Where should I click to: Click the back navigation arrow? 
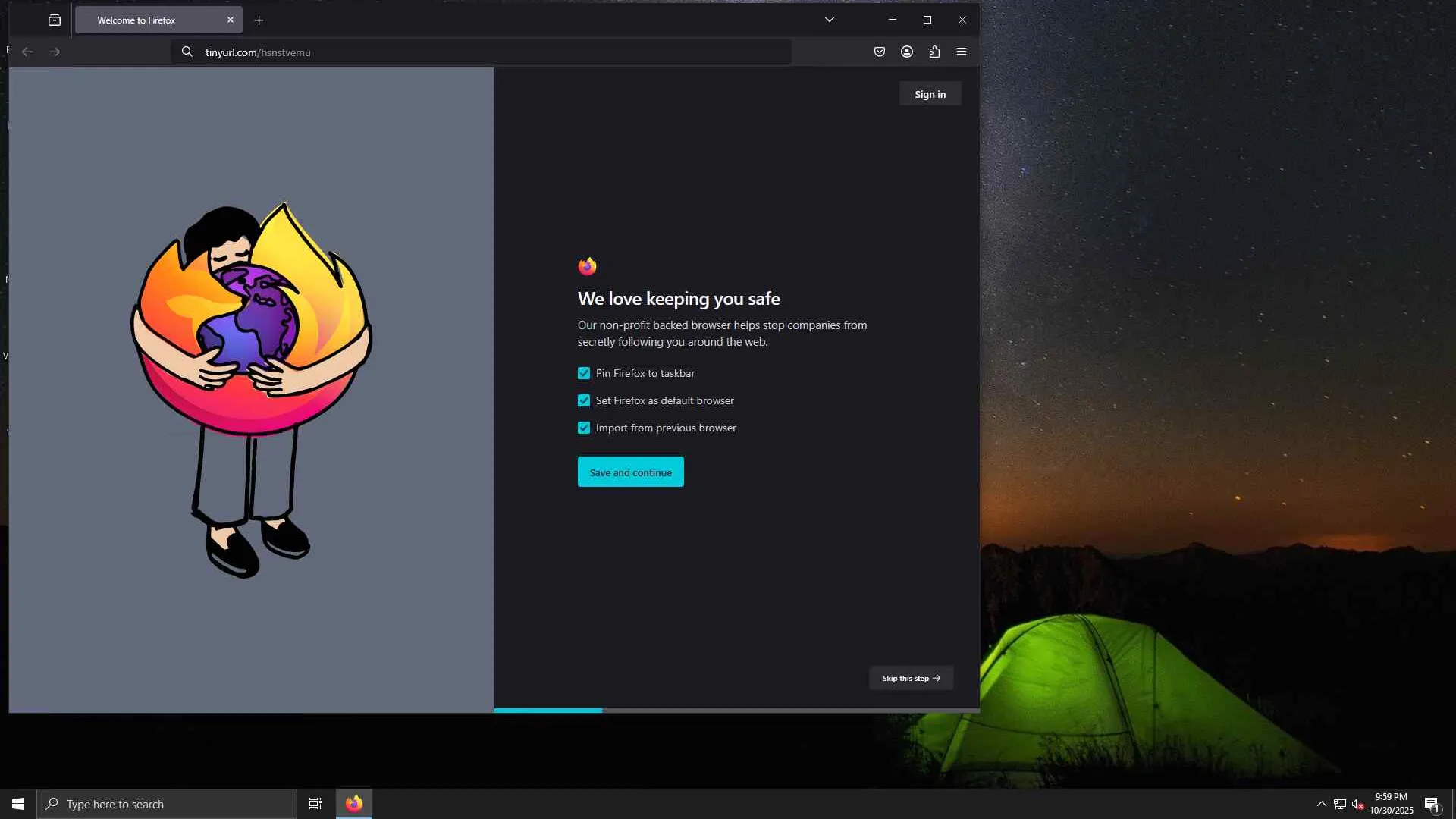click(27, 52)
